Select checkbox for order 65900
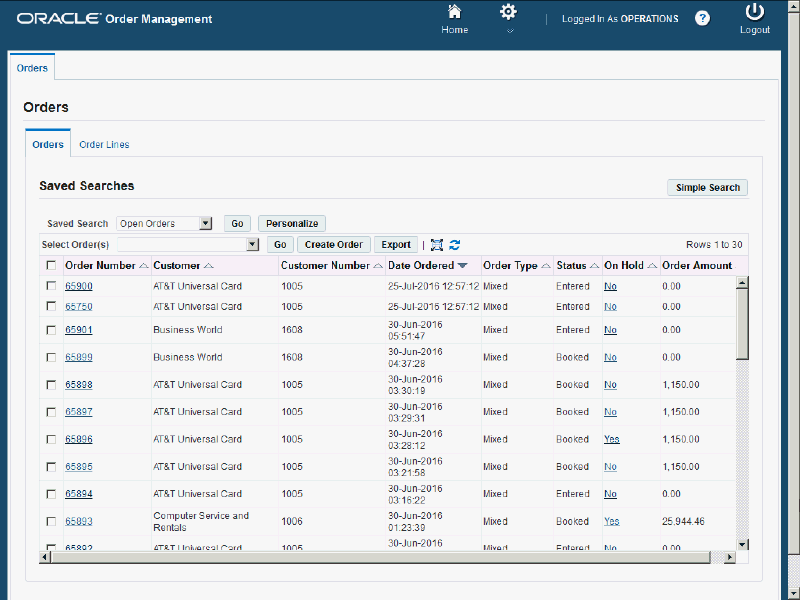 click(51, 286)
